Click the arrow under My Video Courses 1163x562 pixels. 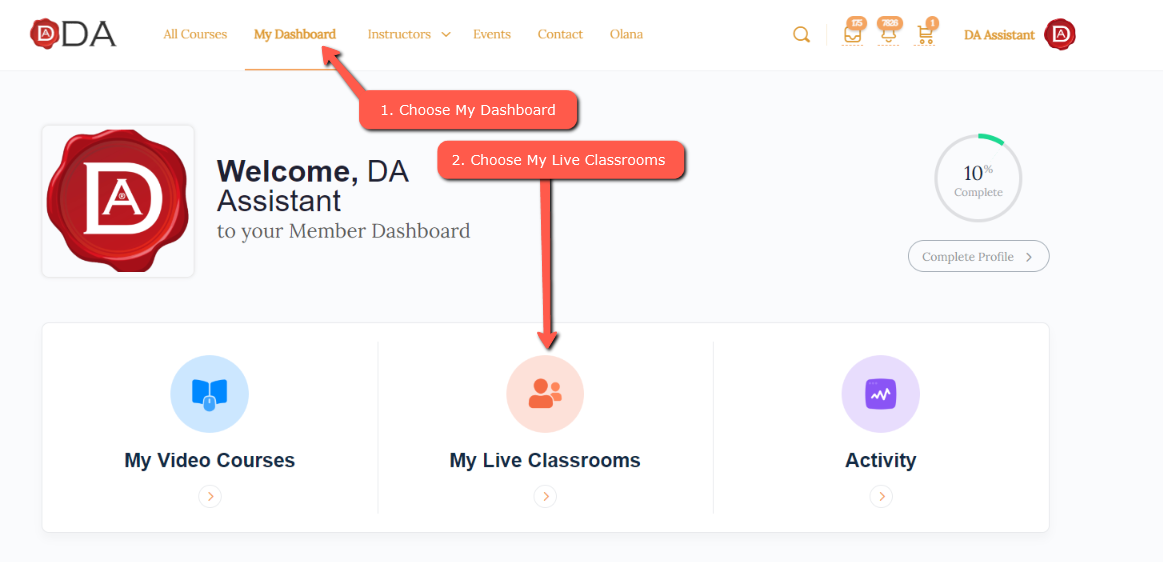click(x=209, y=496)
